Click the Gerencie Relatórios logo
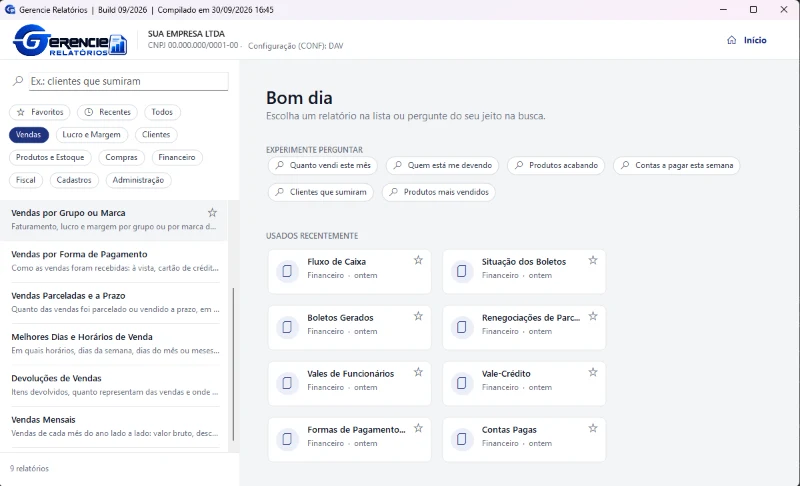Screen dimensions: 800x486 (x=70, y=40)
